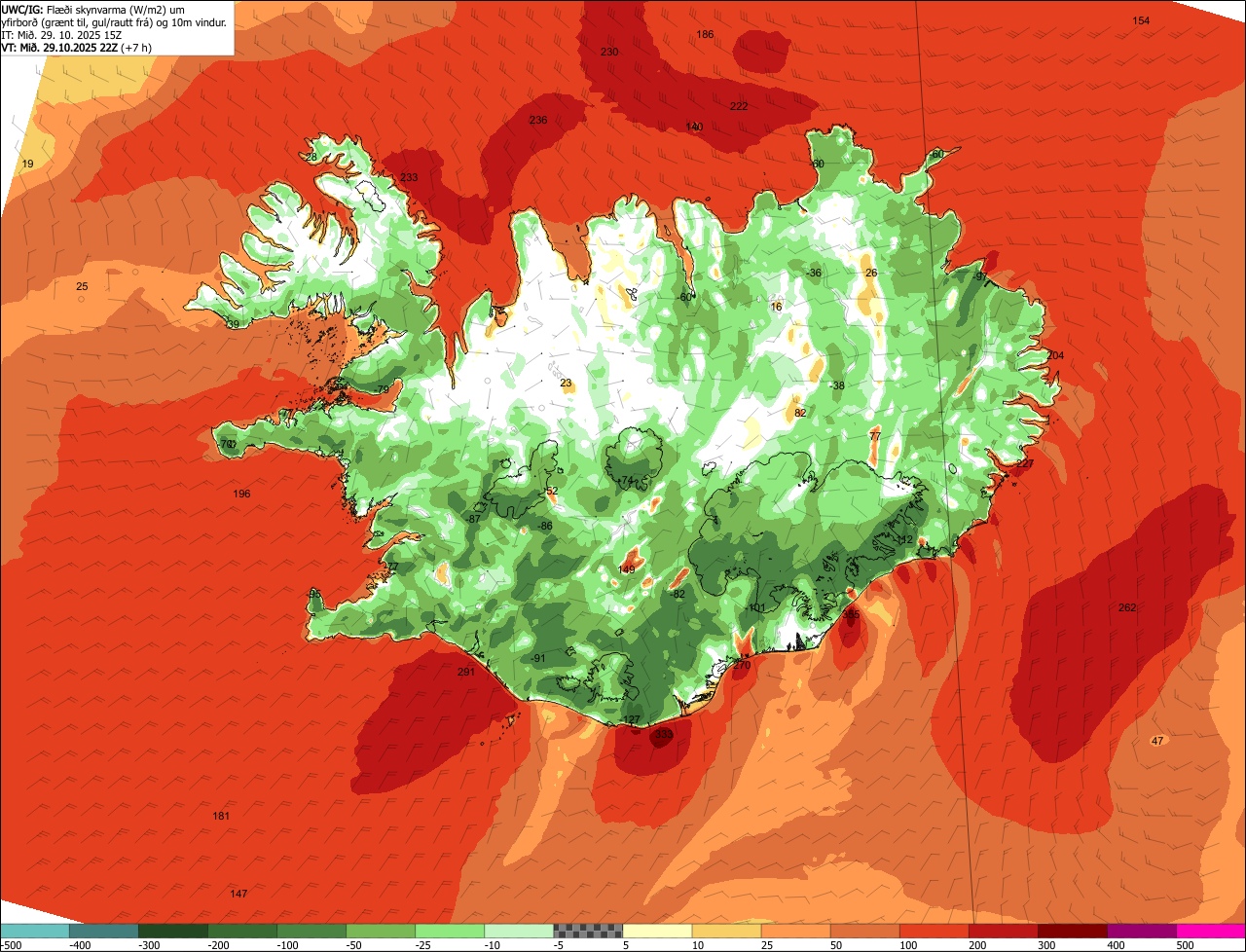Select the 101 value south of the ice cap
The width and height of the screenshot is (1246, 952).
tap(756, 608)
